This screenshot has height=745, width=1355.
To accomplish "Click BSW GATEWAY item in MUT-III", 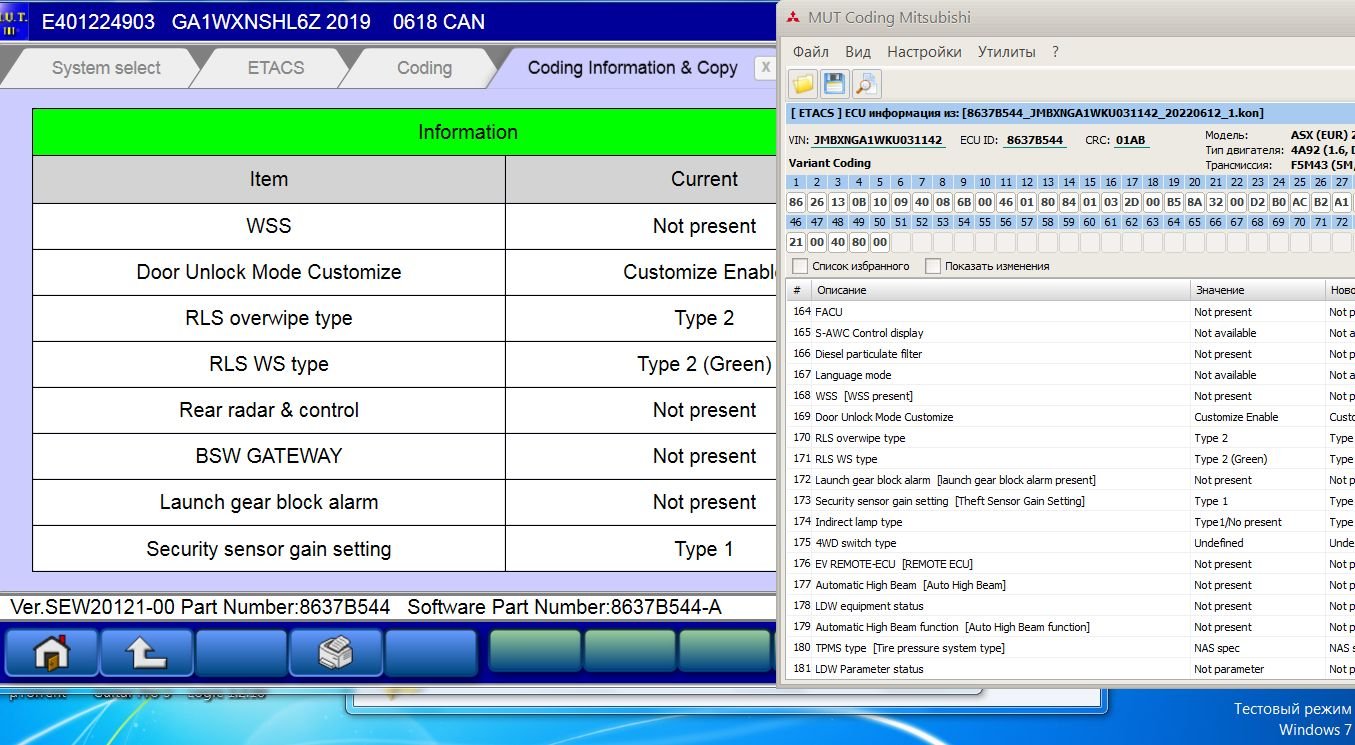I will [x=269, y=456].
